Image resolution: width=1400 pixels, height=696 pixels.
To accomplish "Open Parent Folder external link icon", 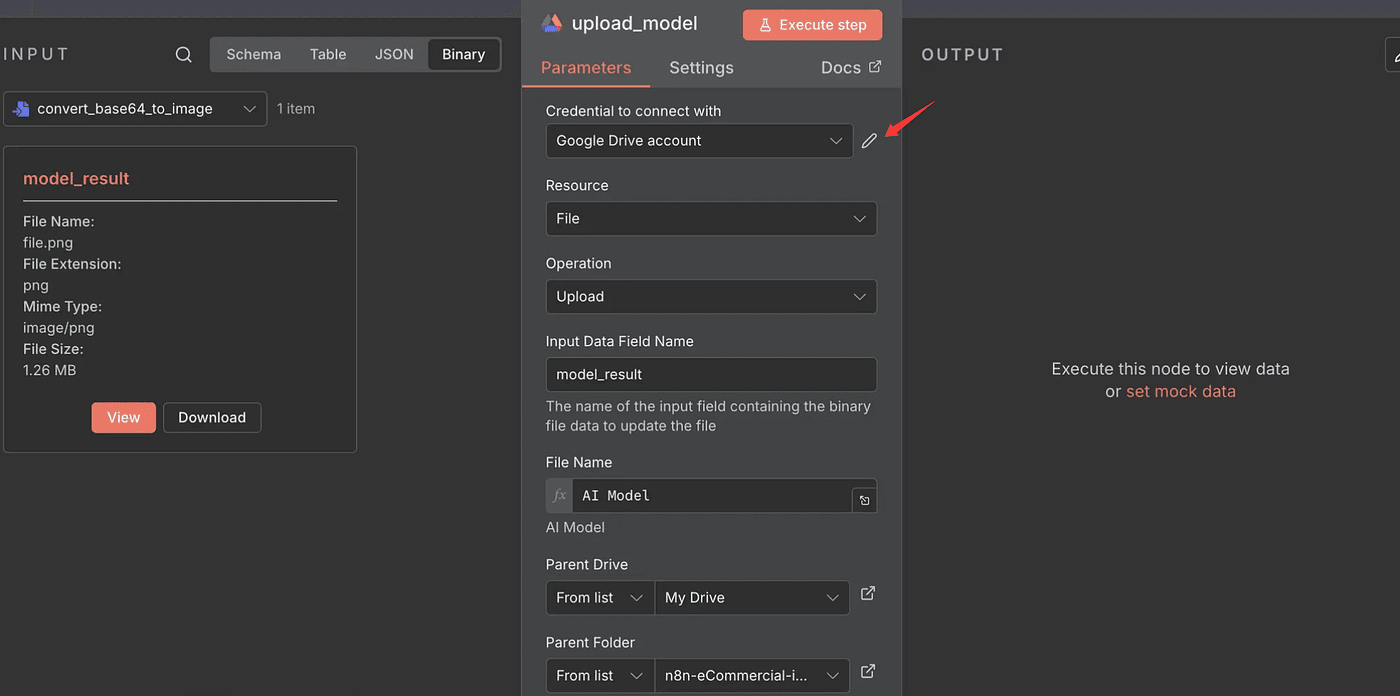I will 868,672.
